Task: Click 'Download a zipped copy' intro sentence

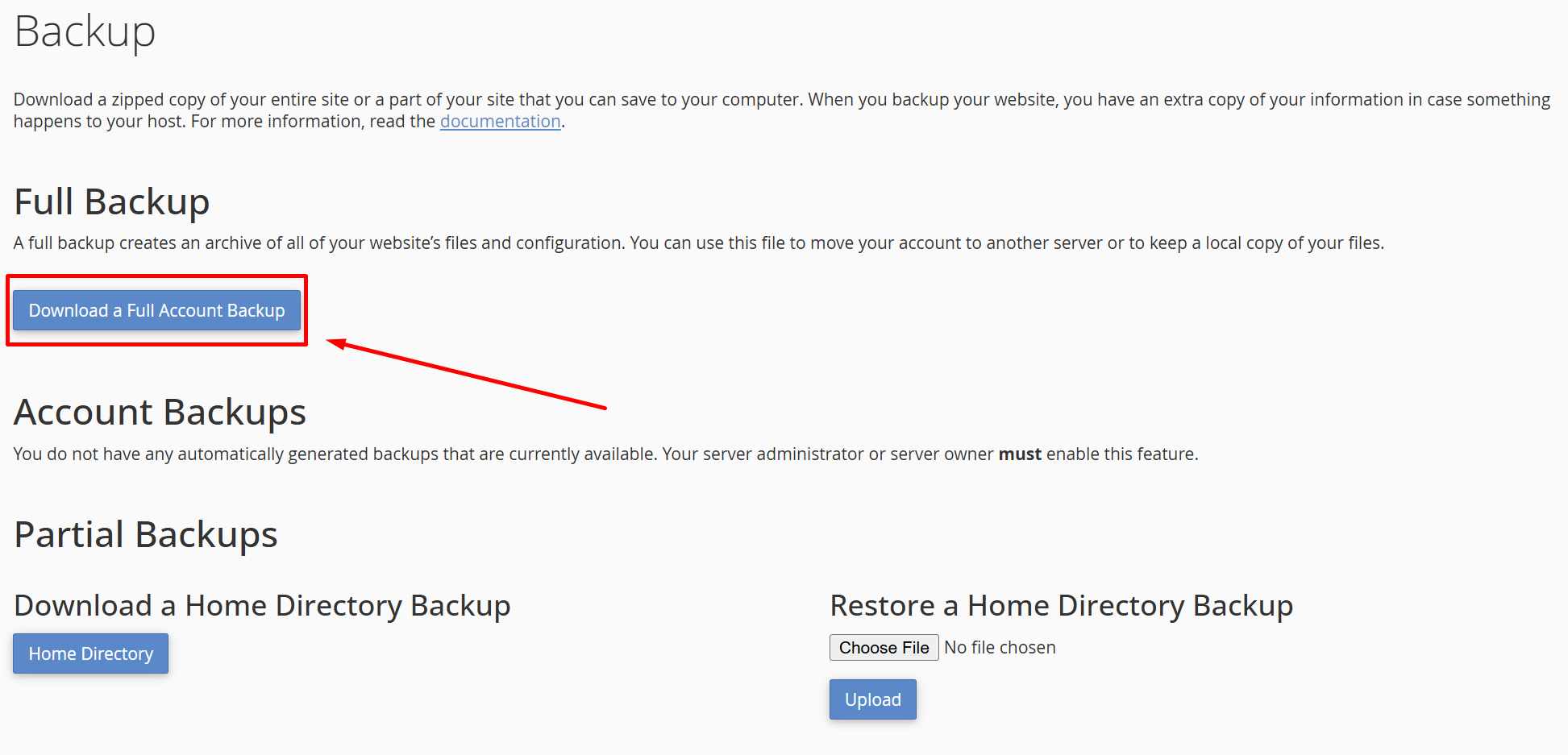Action: pos(407,100)
